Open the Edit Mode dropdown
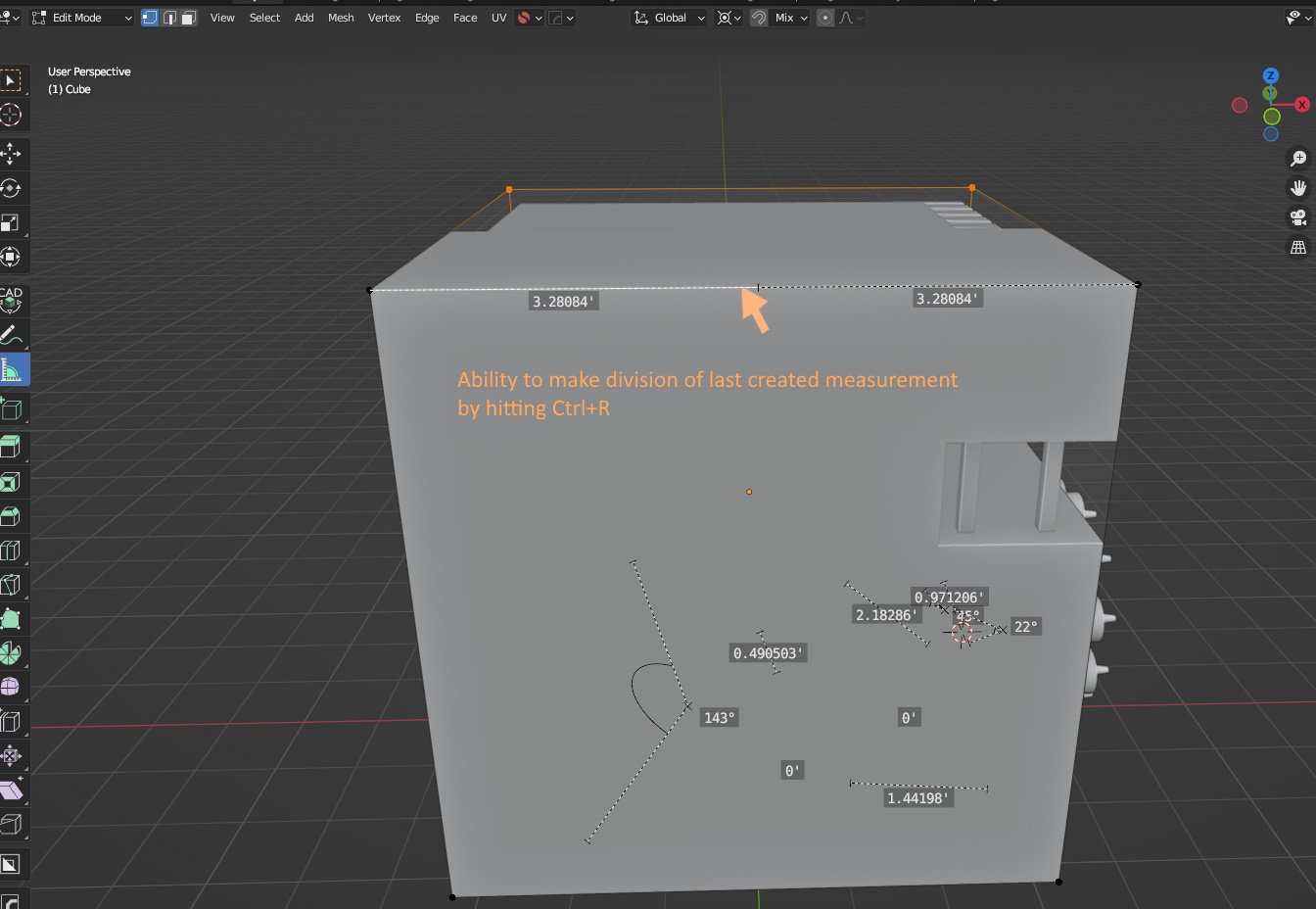The height and width of the screenshot is (909, 1316). (x=82, y=18)
